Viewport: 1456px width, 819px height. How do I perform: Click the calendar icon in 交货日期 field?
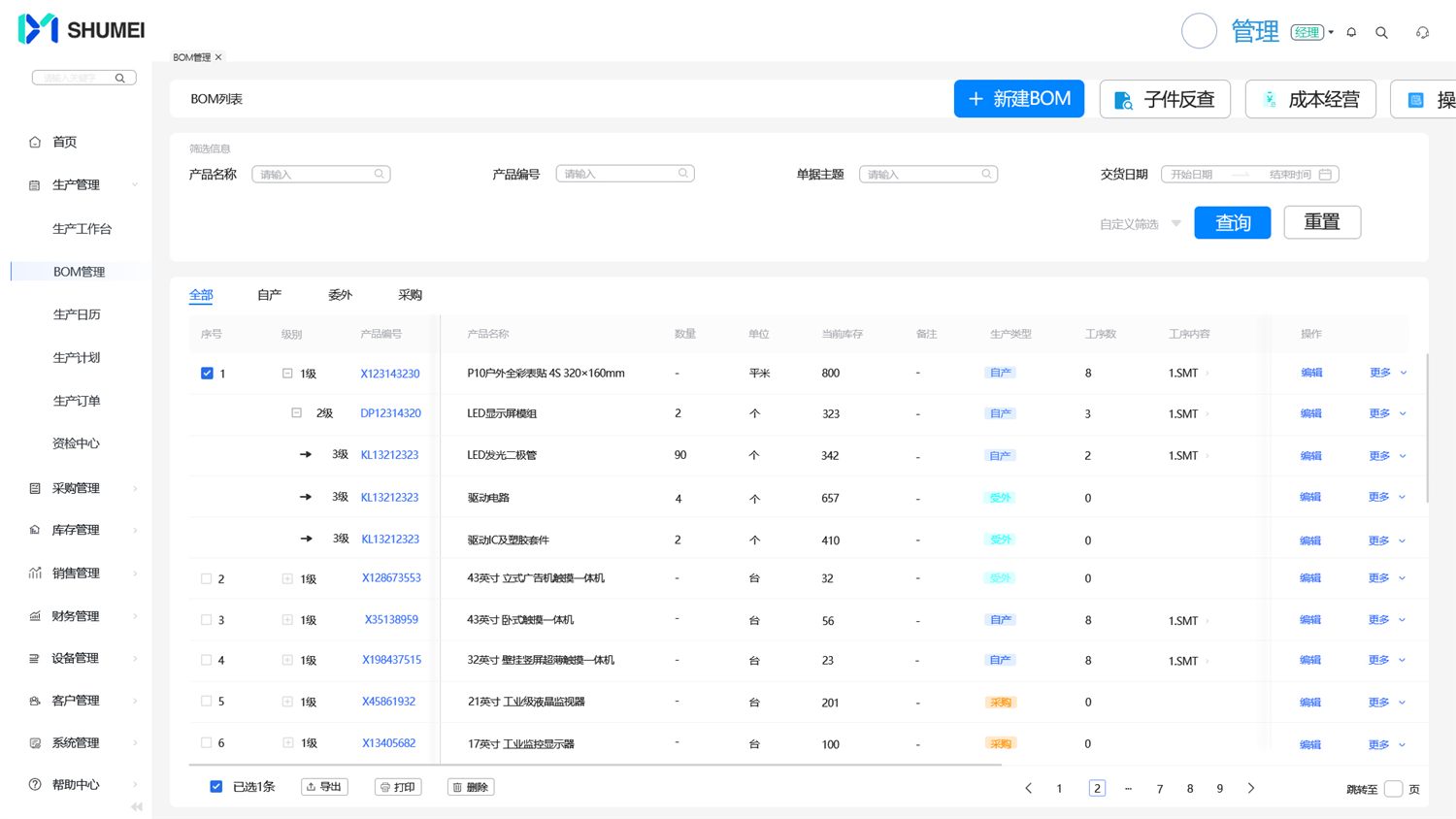pyautogui.click(x=1325, y=174)
